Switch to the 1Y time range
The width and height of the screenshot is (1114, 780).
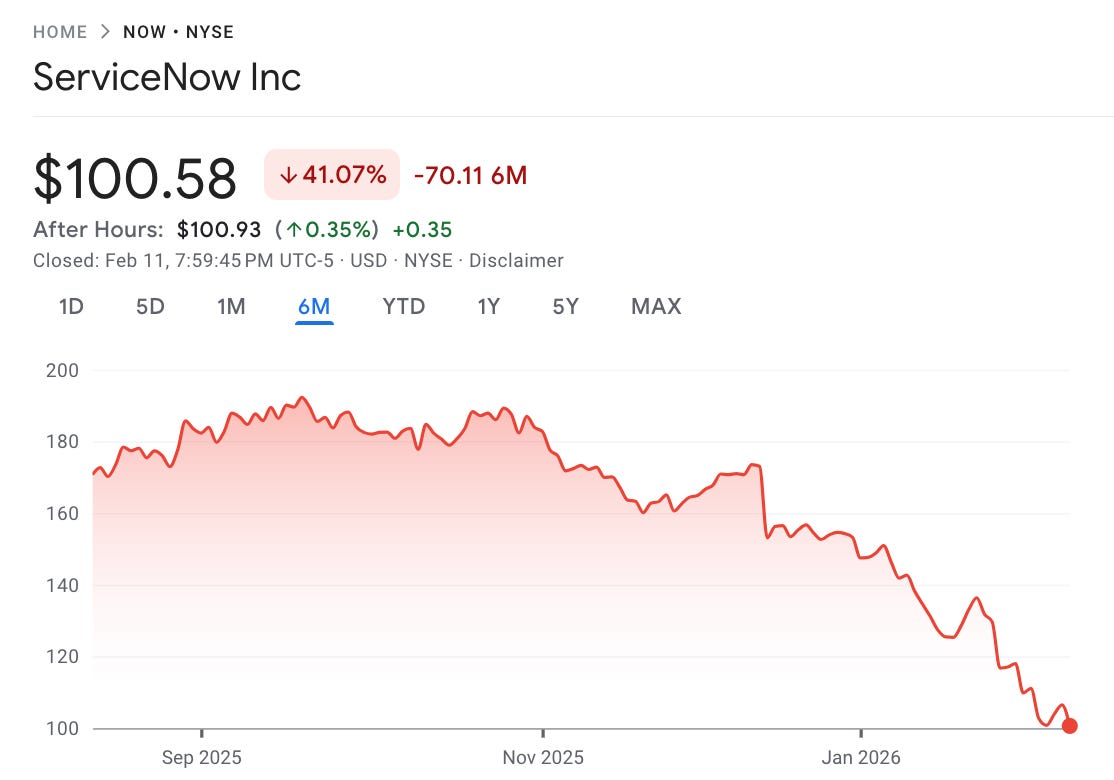488,307
